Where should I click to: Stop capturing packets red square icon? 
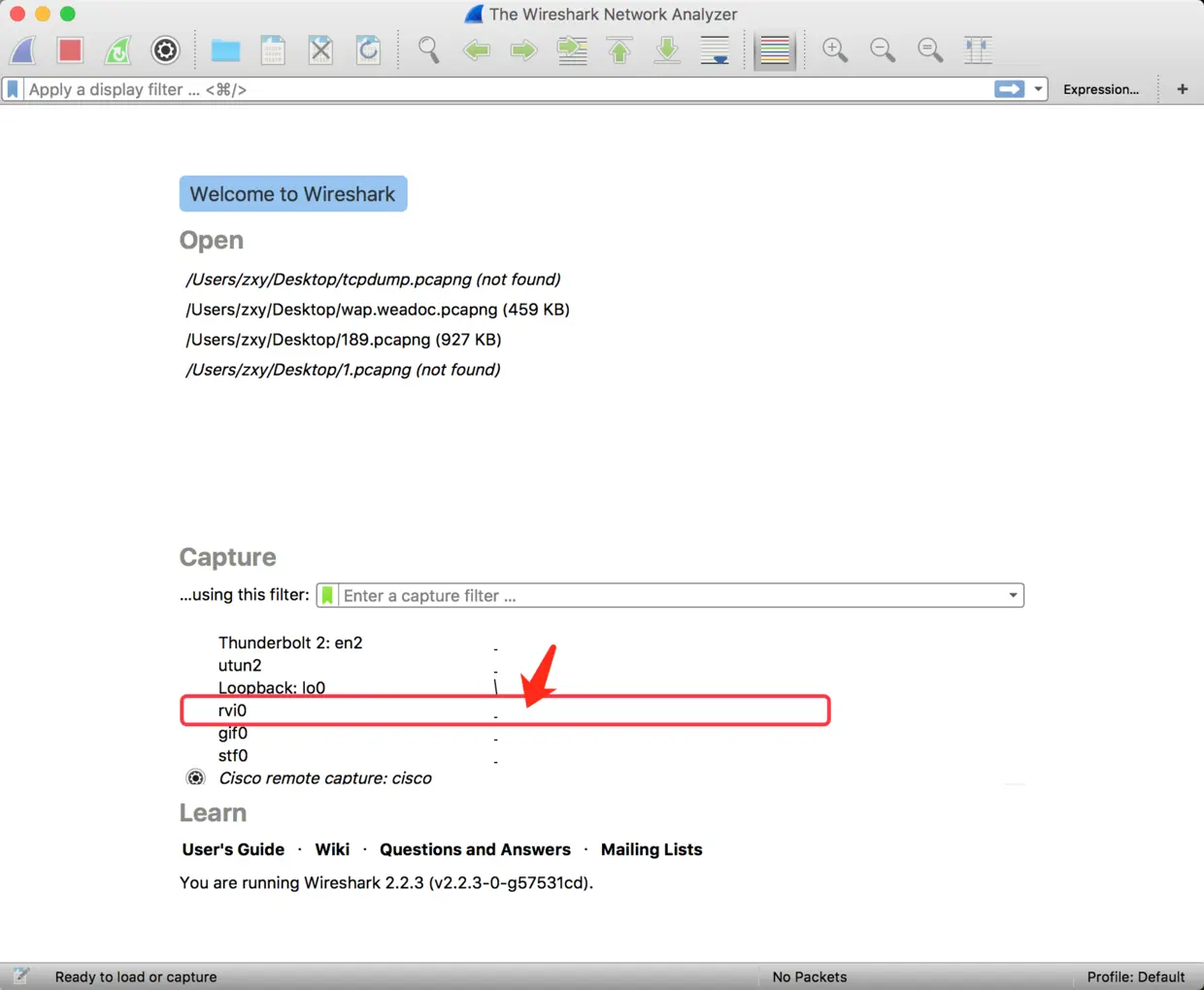point(70,49)
